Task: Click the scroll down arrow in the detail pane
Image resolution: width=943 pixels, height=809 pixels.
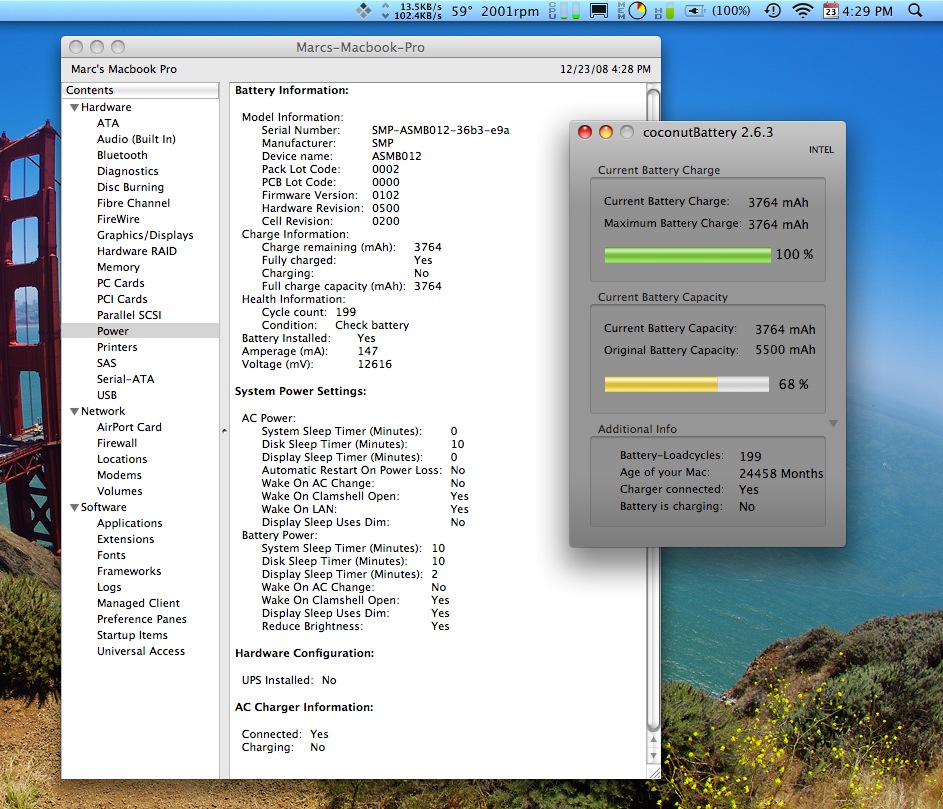Action: pos(653,756)
